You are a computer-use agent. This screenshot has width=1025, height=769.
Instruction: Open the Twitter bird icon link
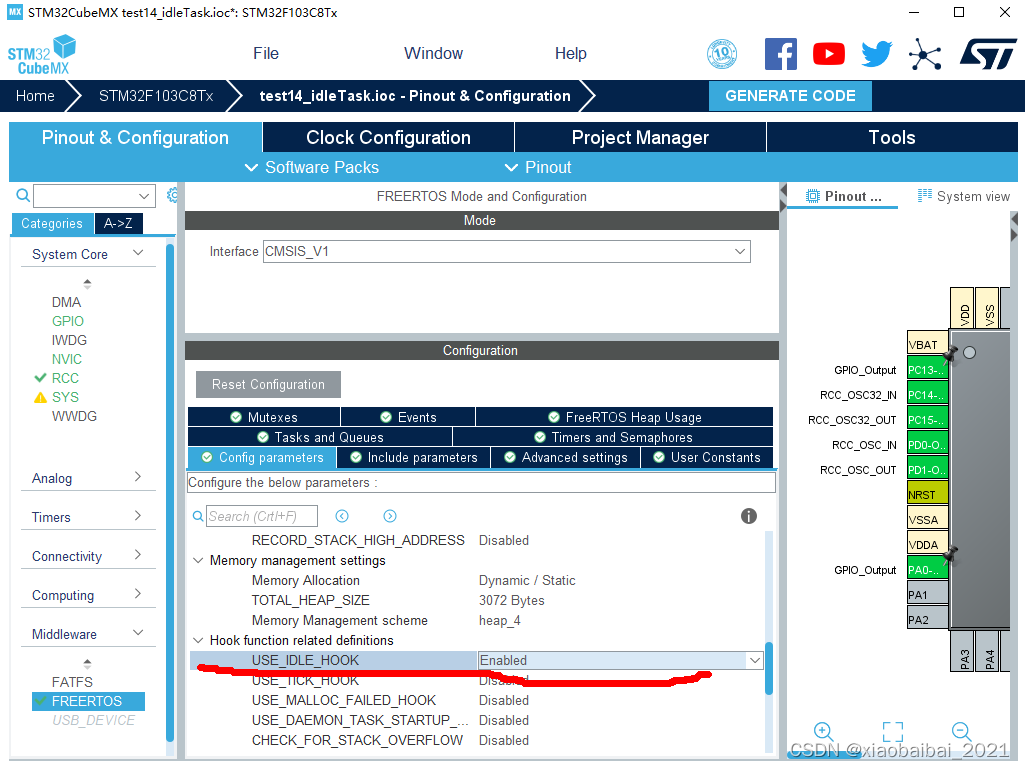coord(876,54)
